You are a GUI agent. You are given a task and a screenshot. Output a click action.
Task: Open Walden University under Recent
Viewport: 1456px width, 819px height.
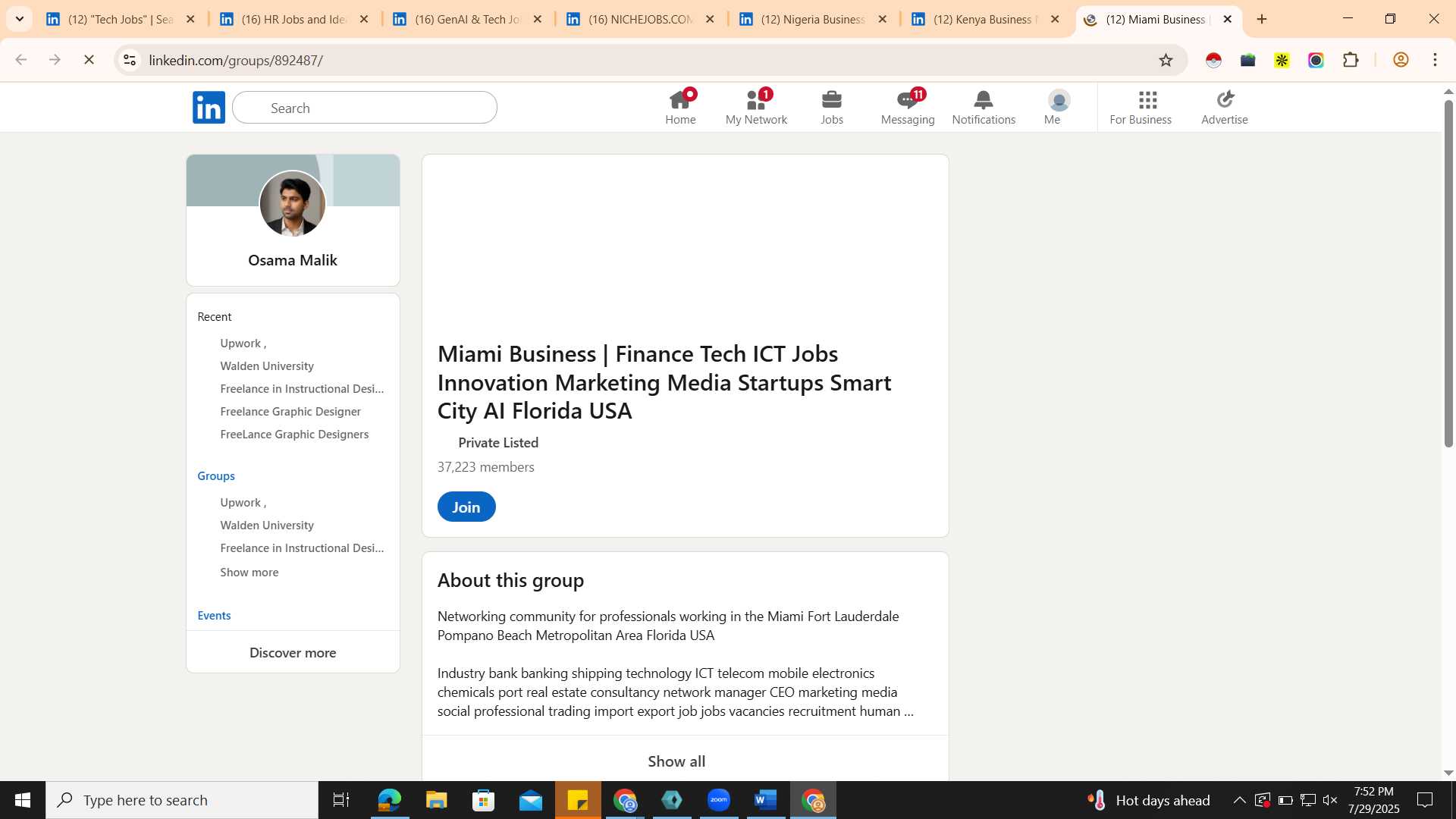point(267,366)
